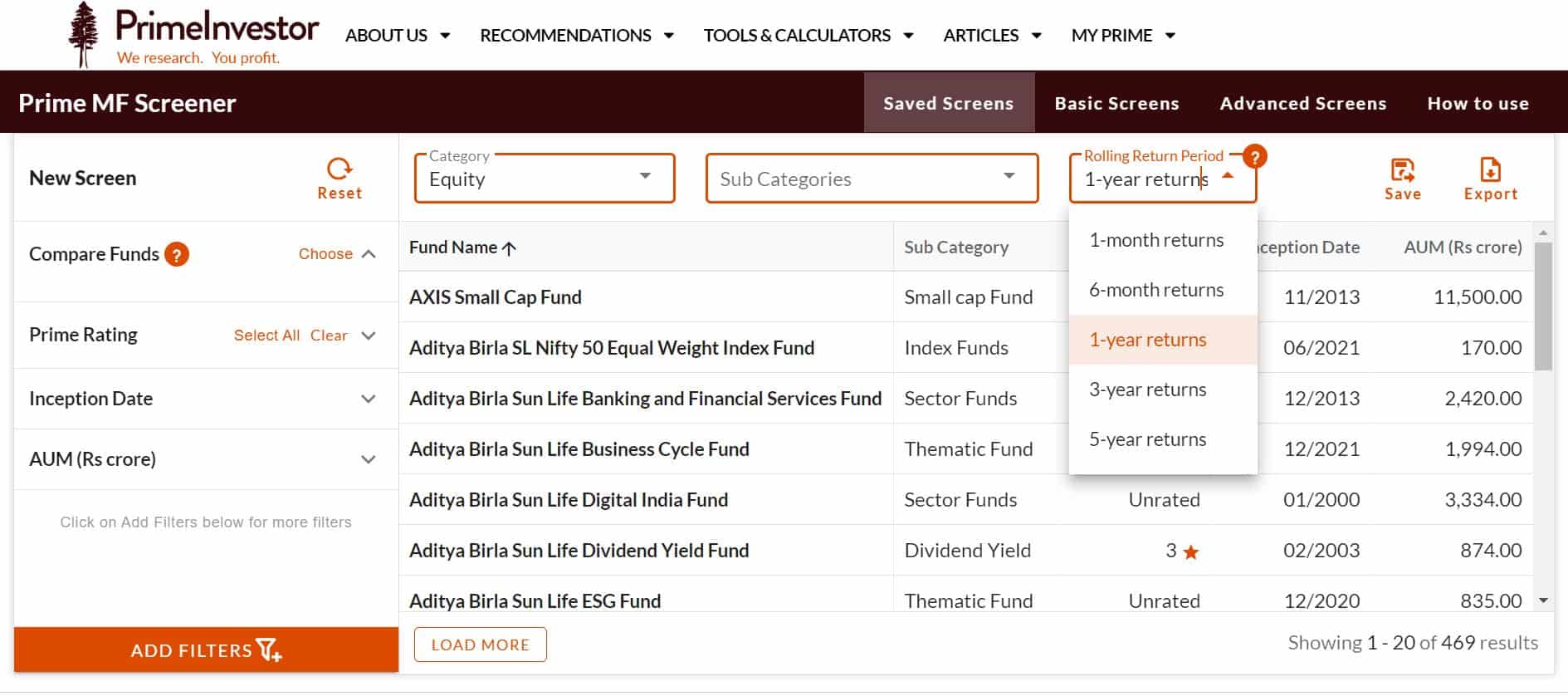Screen dimensions: 1568x696
Task: Open the How to use tab
Action: (1478, 103)
